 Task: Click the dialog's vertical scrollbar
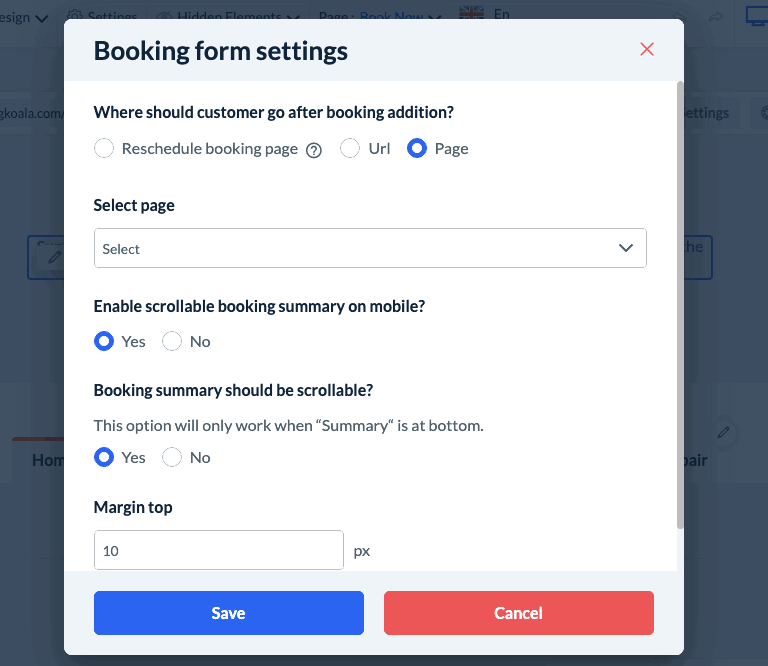681,300
